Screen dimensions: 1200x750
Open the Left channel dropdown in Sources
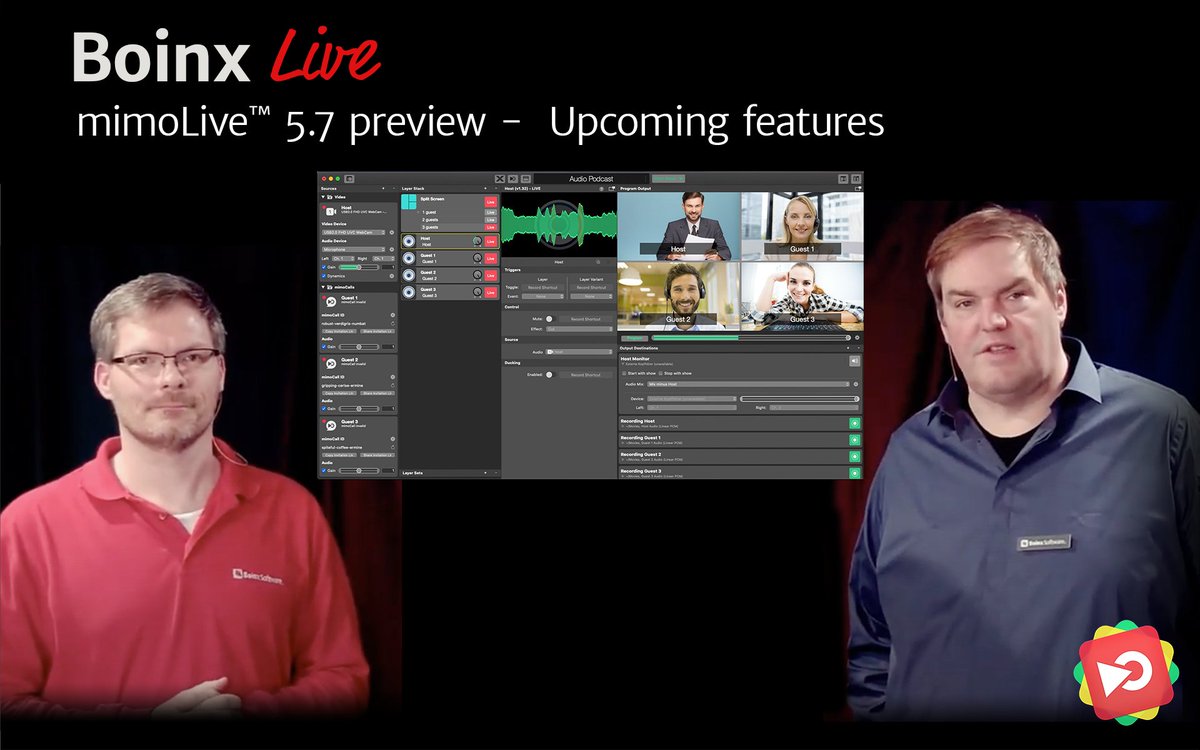(x=343, y=258)
